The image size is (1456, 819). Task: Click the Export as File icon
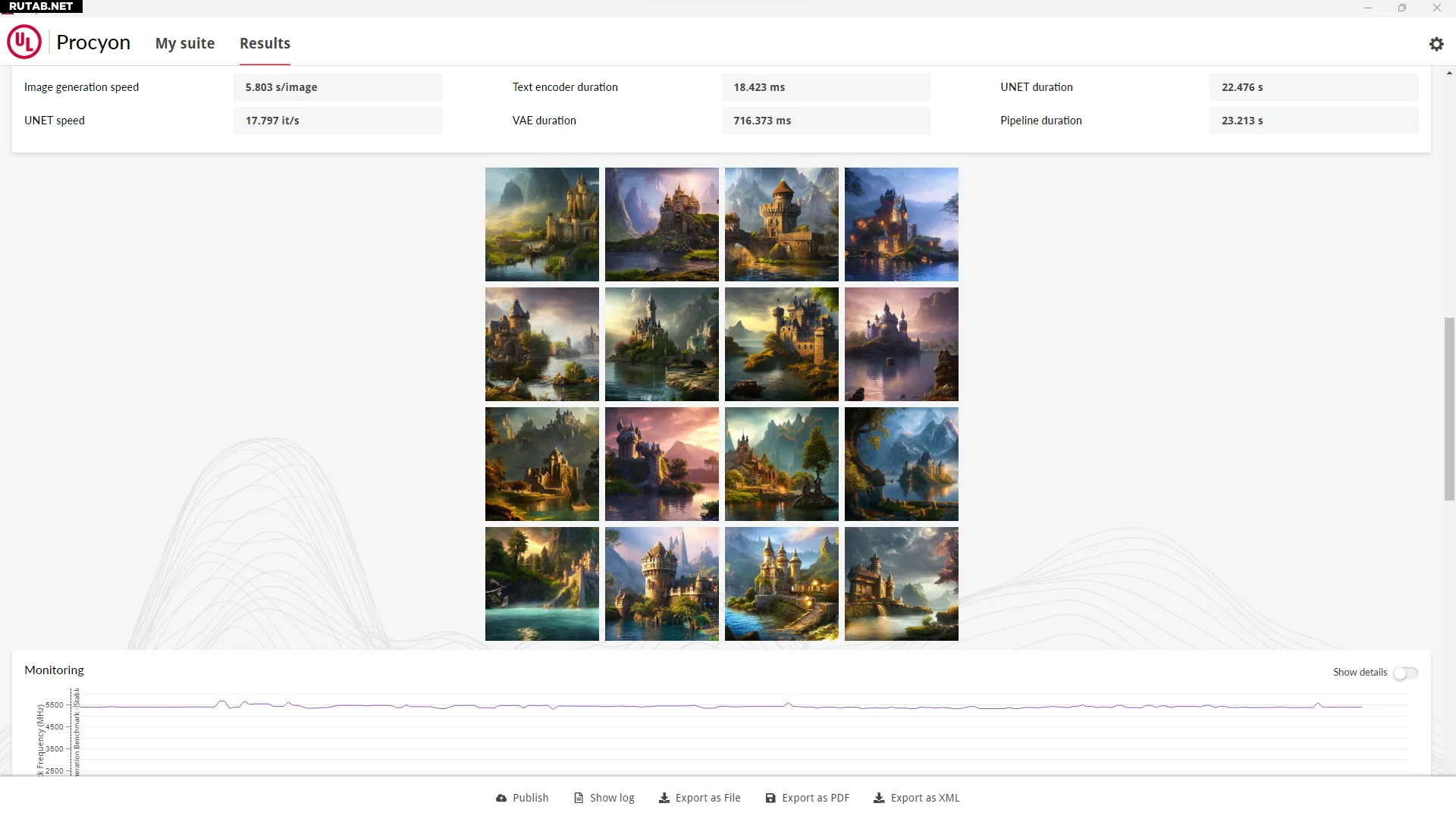[664, 797]
